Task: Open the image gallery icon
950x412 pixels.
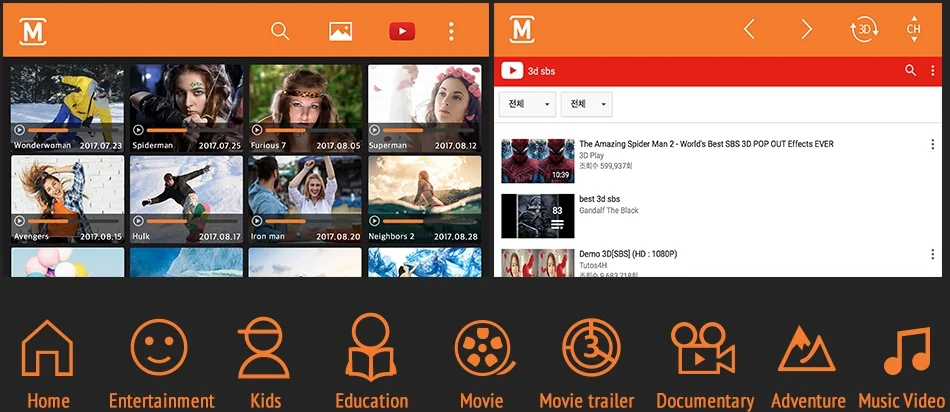Action: (340, 31)
